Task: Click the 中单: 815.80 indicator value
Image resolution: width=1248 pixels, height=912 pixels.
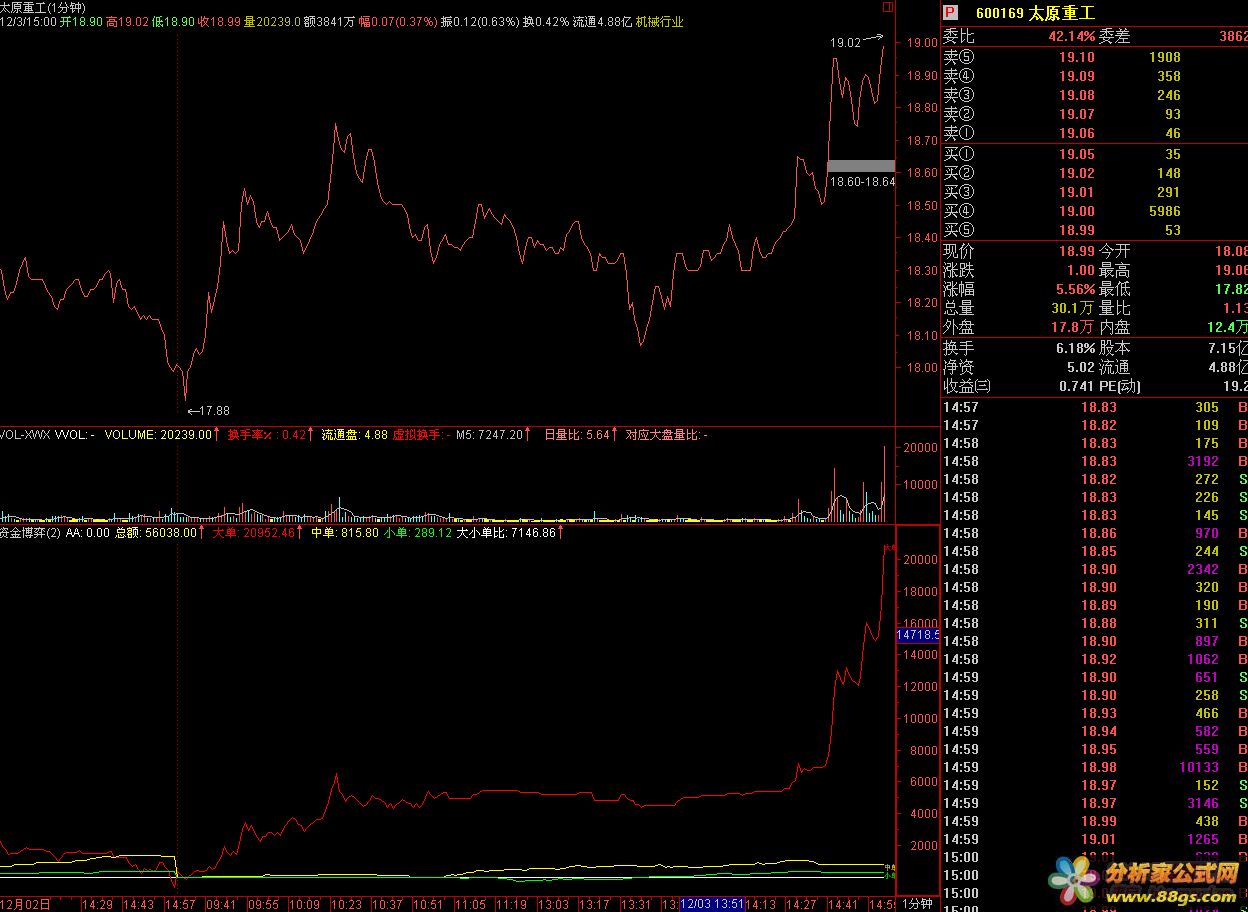Action: click(345, 533)
